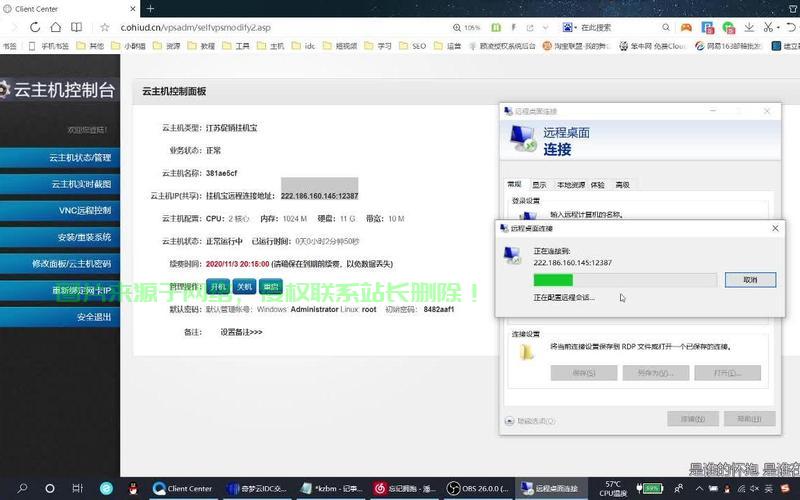Click the 关机 shutdown button
Screen dimensions: 800x500
(244, 286)
